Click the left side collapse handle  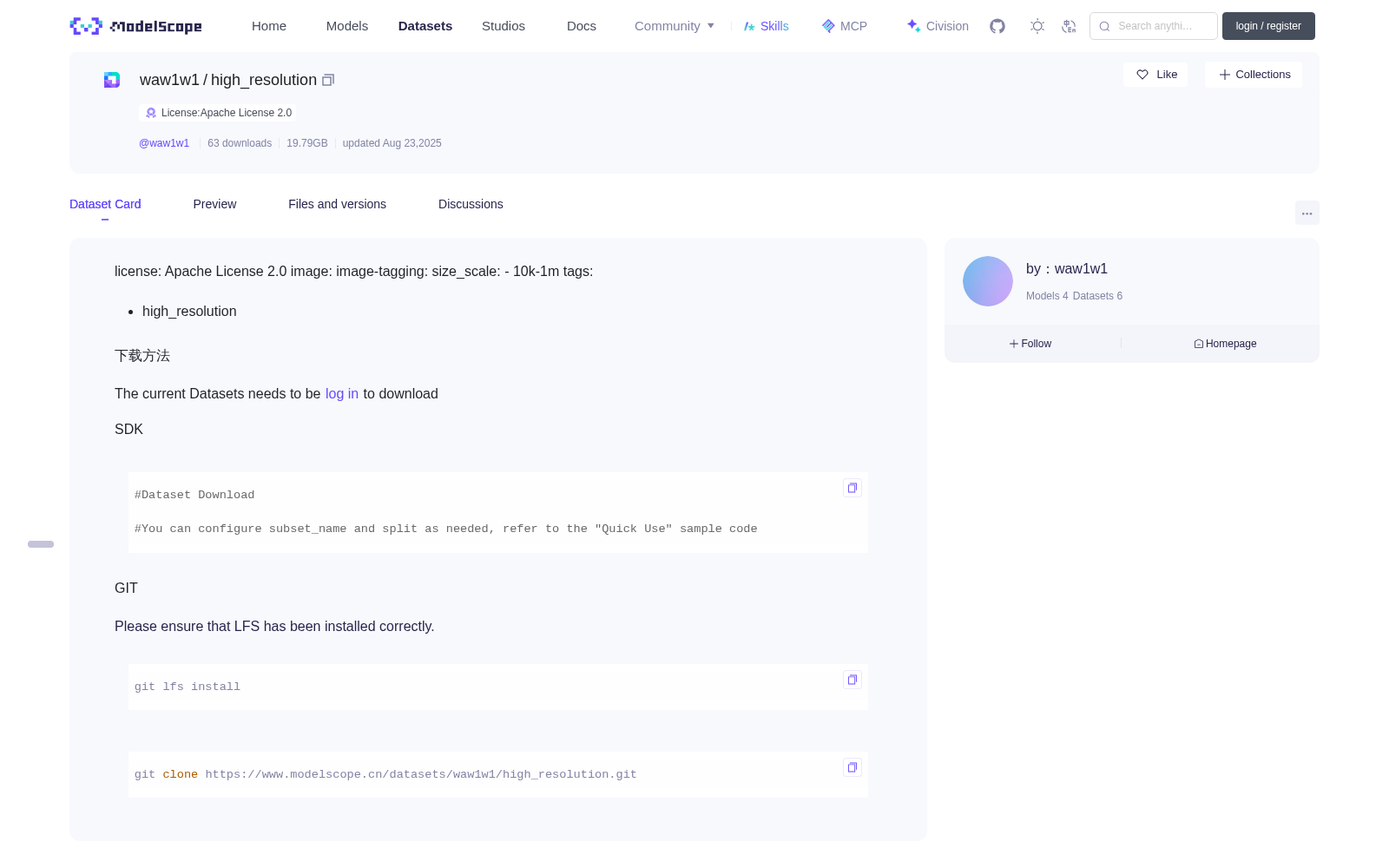(41, 544)
